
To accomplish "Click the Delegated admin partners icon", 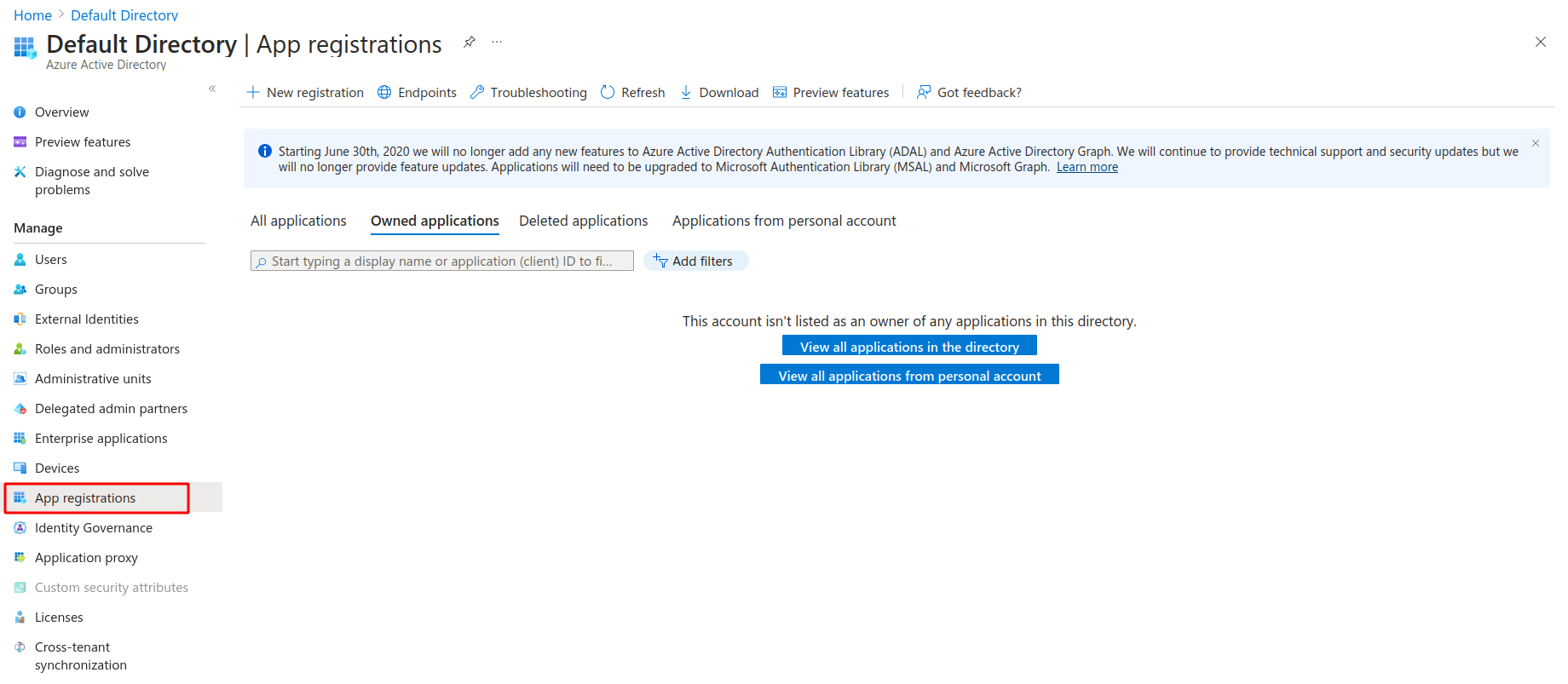I will click(20, 409).
